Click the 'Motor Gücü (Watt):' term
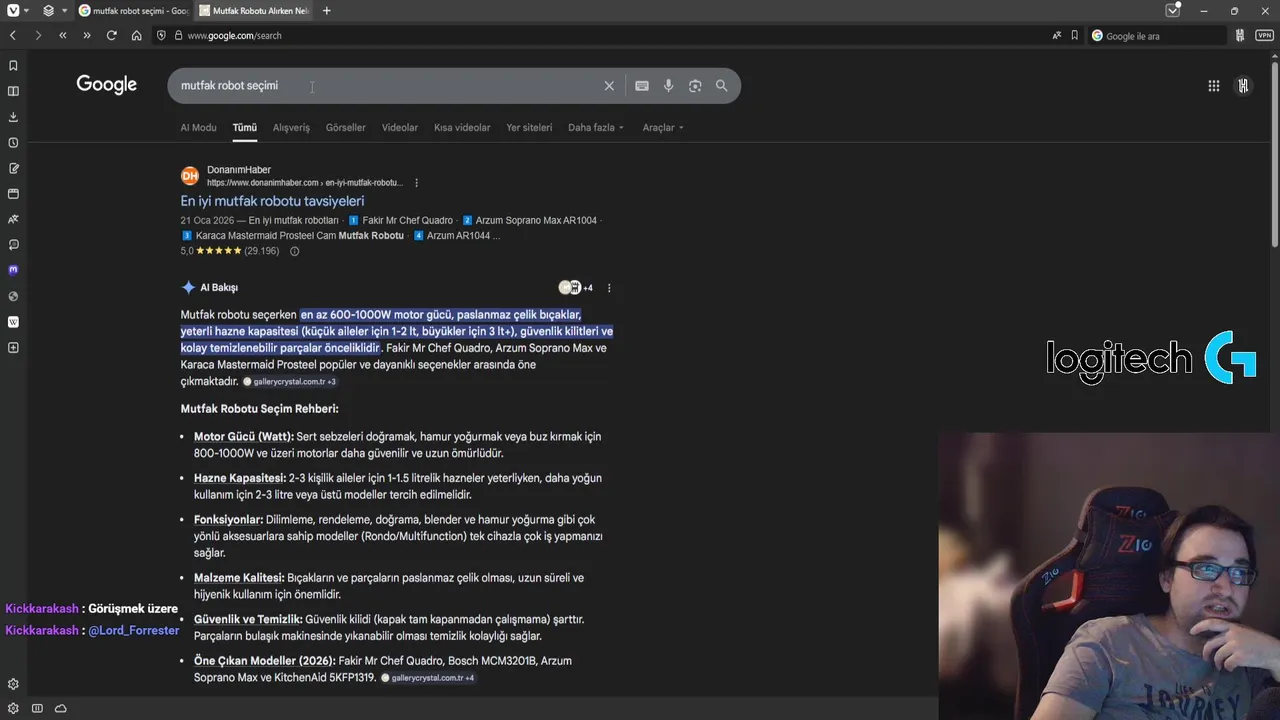The width and height of the screenshot is (1280, 720). (x=244, y=437)
